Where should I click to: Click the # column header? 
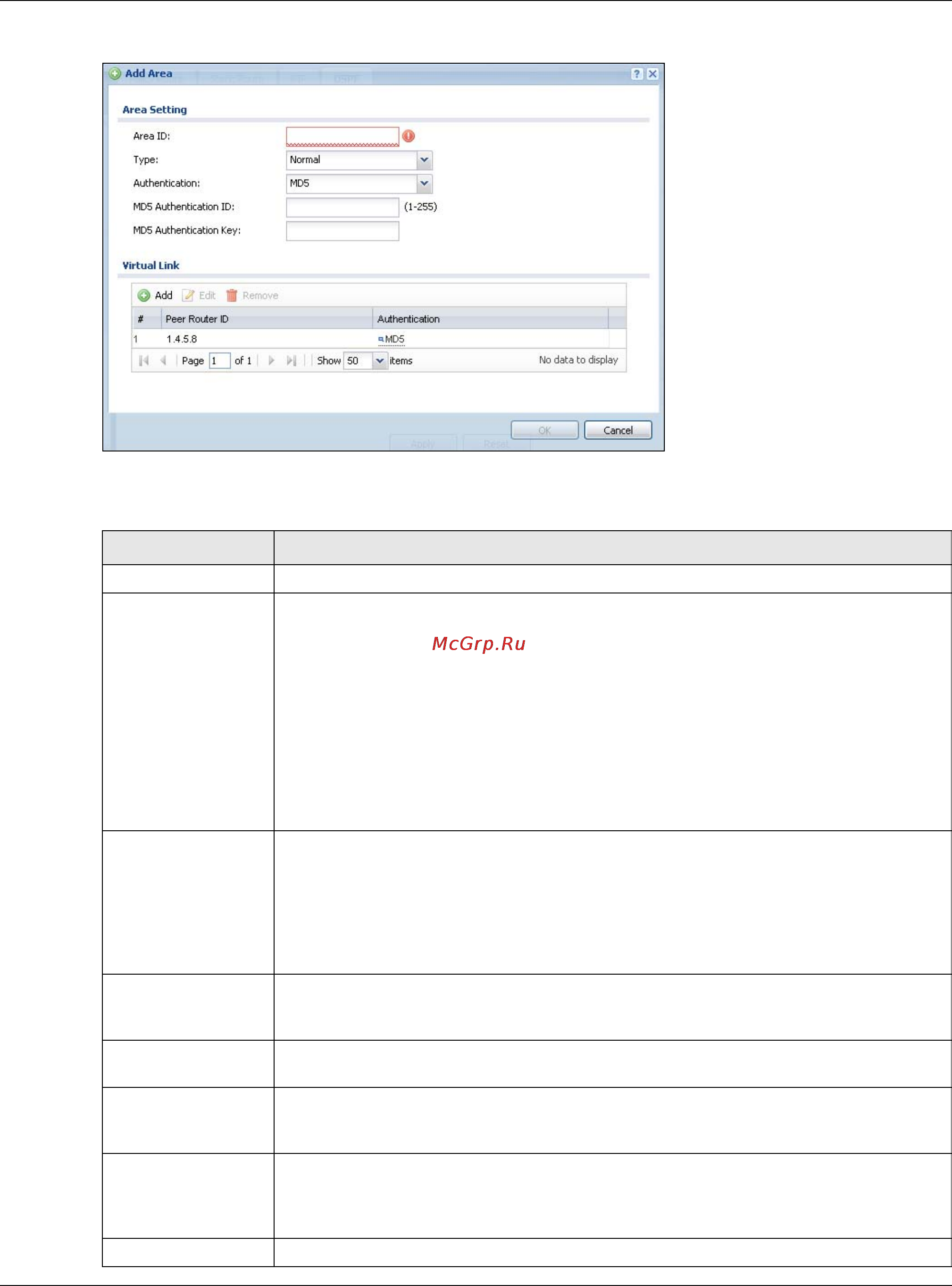pyautogui.click(x=146, y=319)
